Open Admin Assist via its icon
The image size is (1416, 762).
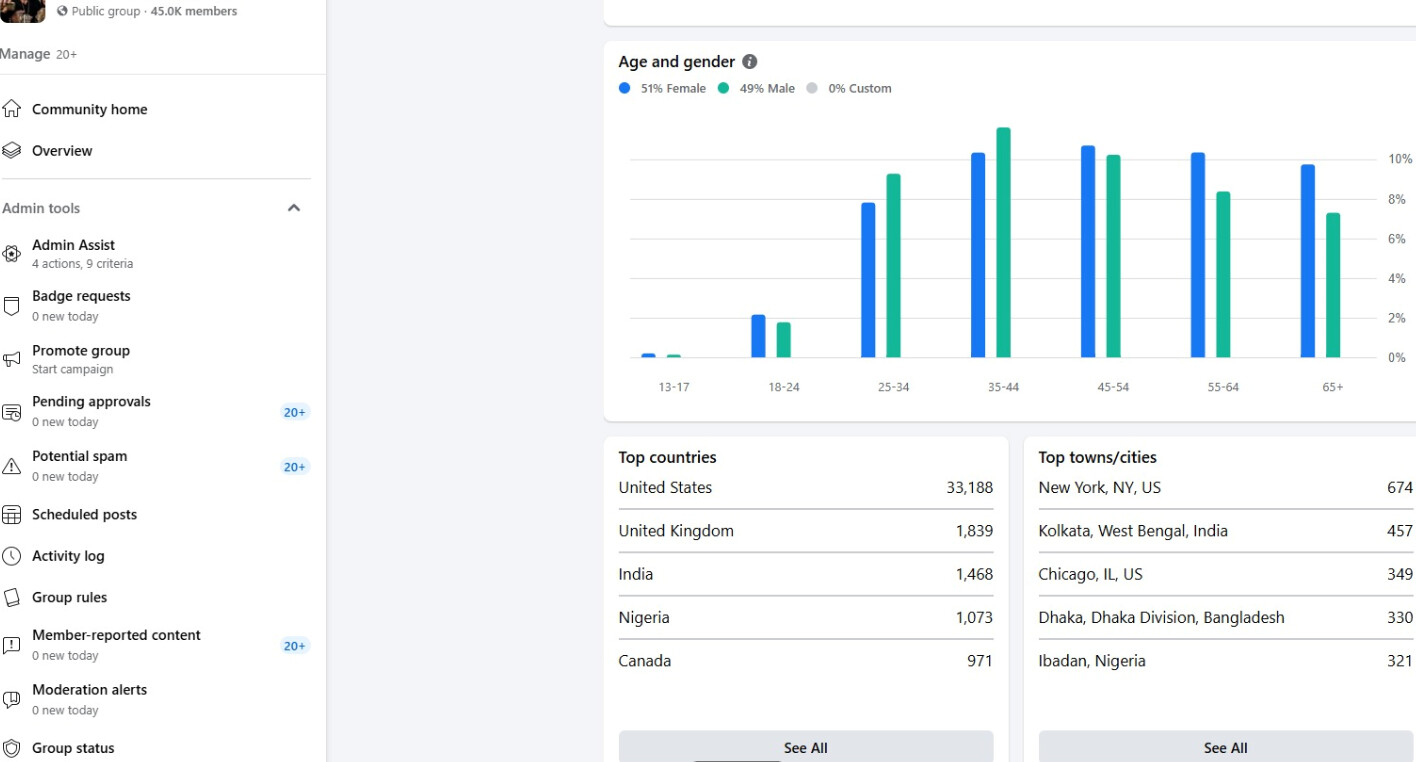[x=12, y=254]
